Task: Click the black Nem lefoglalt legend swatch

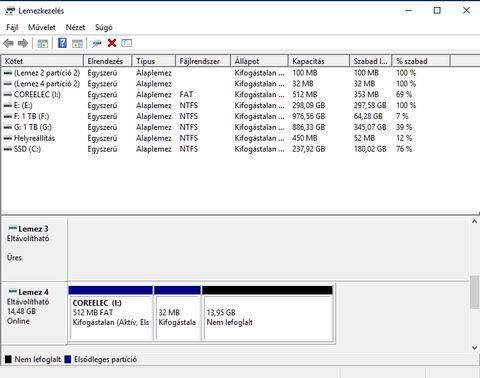Action: pos(8,359)
